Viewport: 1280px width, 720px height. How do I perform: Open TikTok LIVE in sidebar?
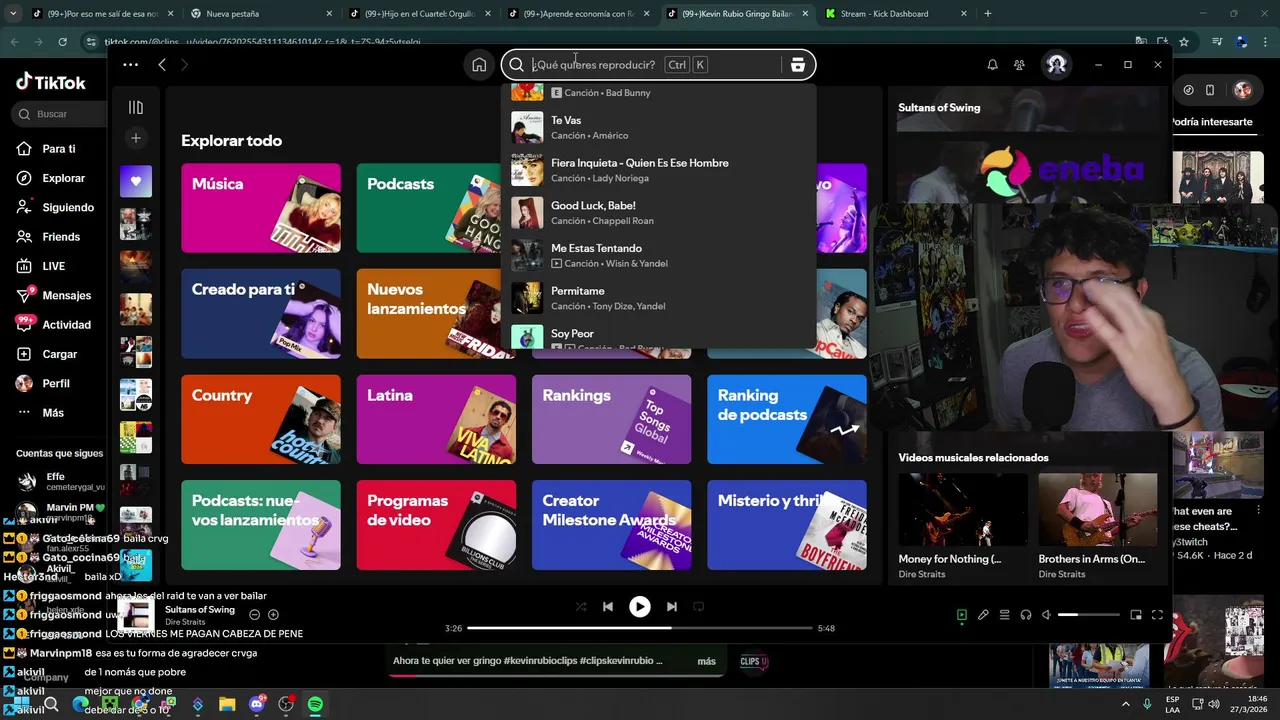point(53,266)
